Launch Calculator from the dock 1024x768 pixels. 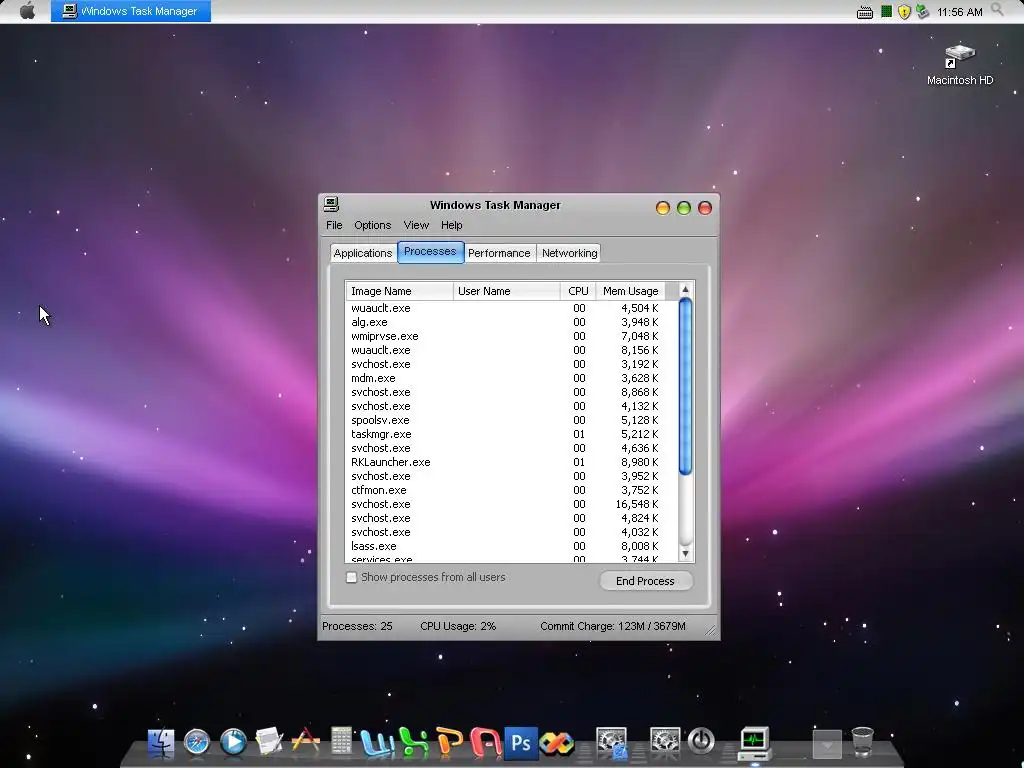(341, 743)
